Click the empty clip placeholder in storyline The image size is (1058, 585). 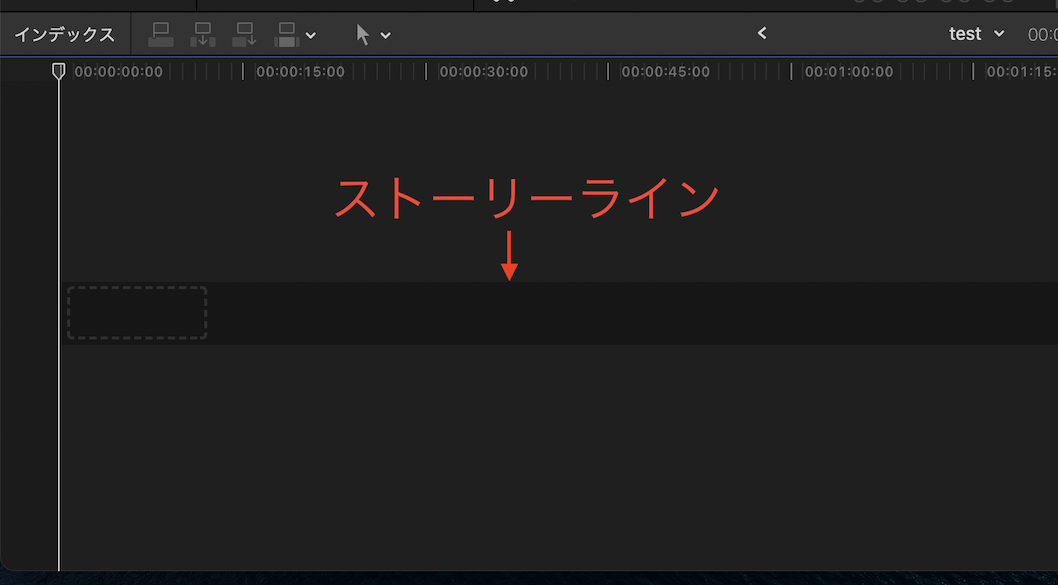[137, 313]
